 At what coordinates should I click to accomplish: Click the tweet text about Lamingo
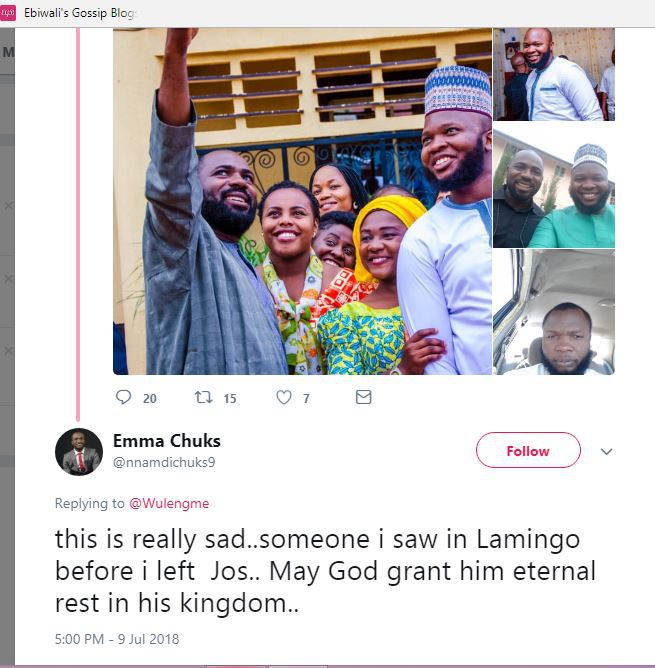pos(325,572)
